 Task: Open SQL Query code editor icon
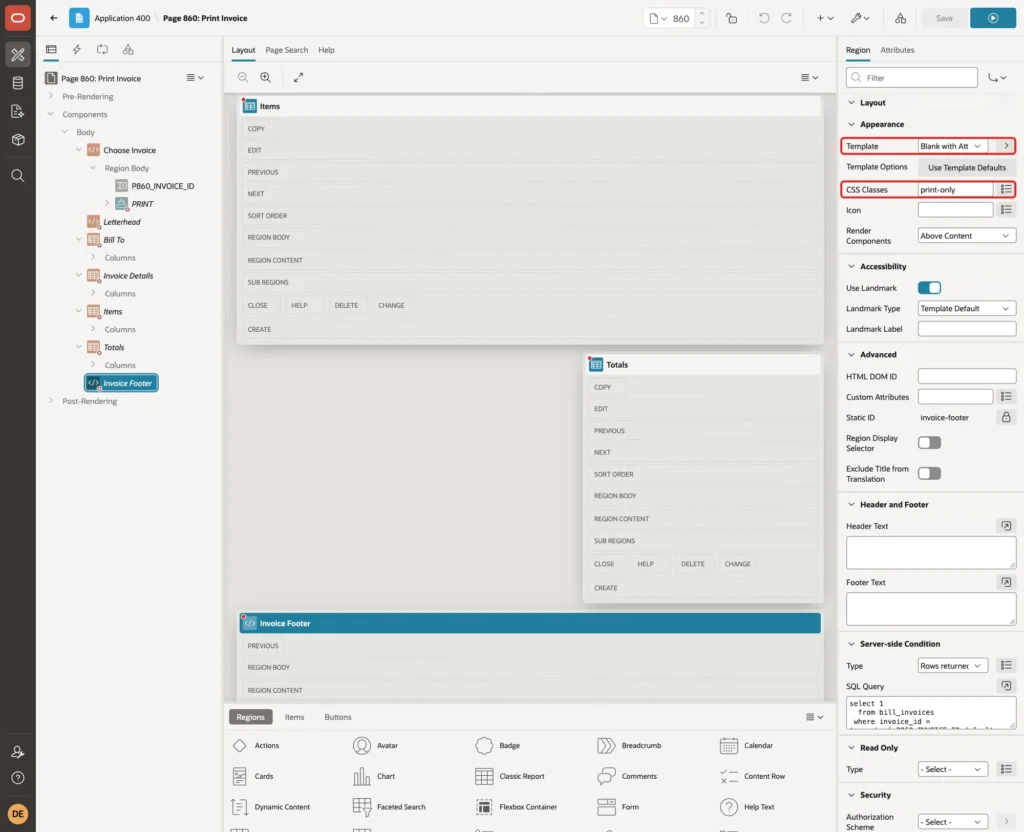pyautogui.click(x=1006, y=686)
